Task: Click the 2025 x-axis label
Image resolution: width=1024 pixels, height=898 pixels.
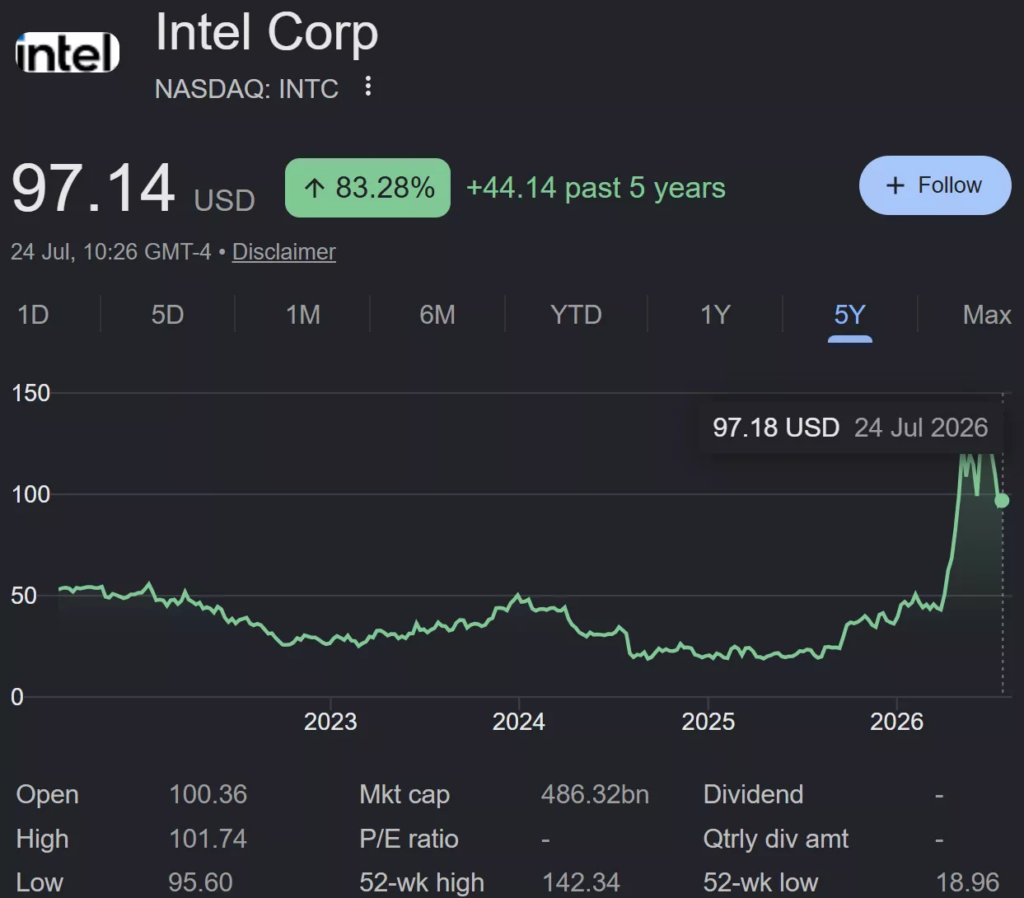Action: click(708, 722)
